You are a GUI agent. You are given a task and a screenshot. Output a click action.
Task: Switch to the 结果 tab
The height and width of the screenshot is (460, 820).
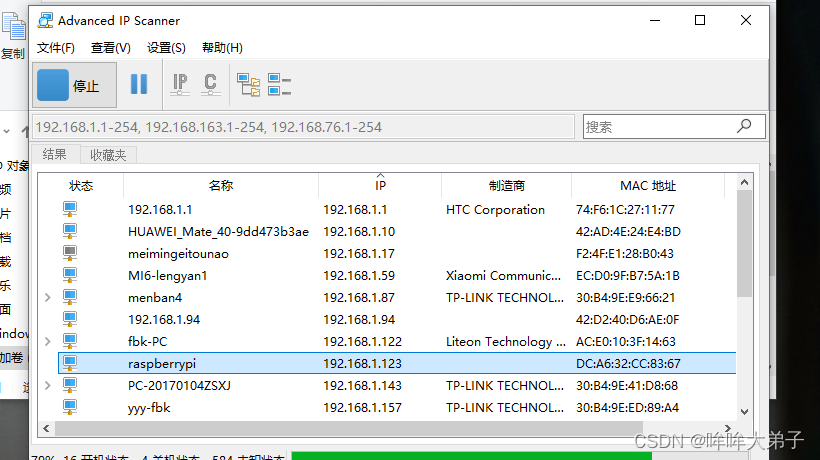(55, 154)
